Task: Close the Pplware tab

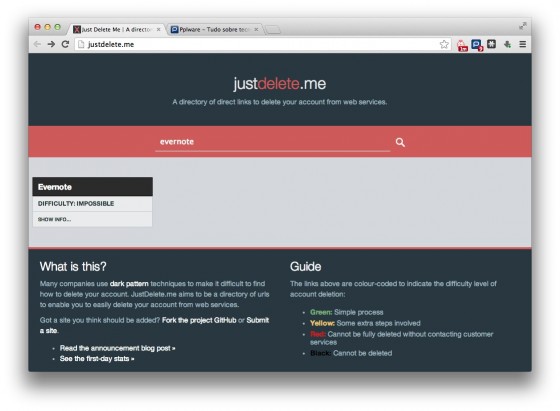Action: tap(256, 29)
